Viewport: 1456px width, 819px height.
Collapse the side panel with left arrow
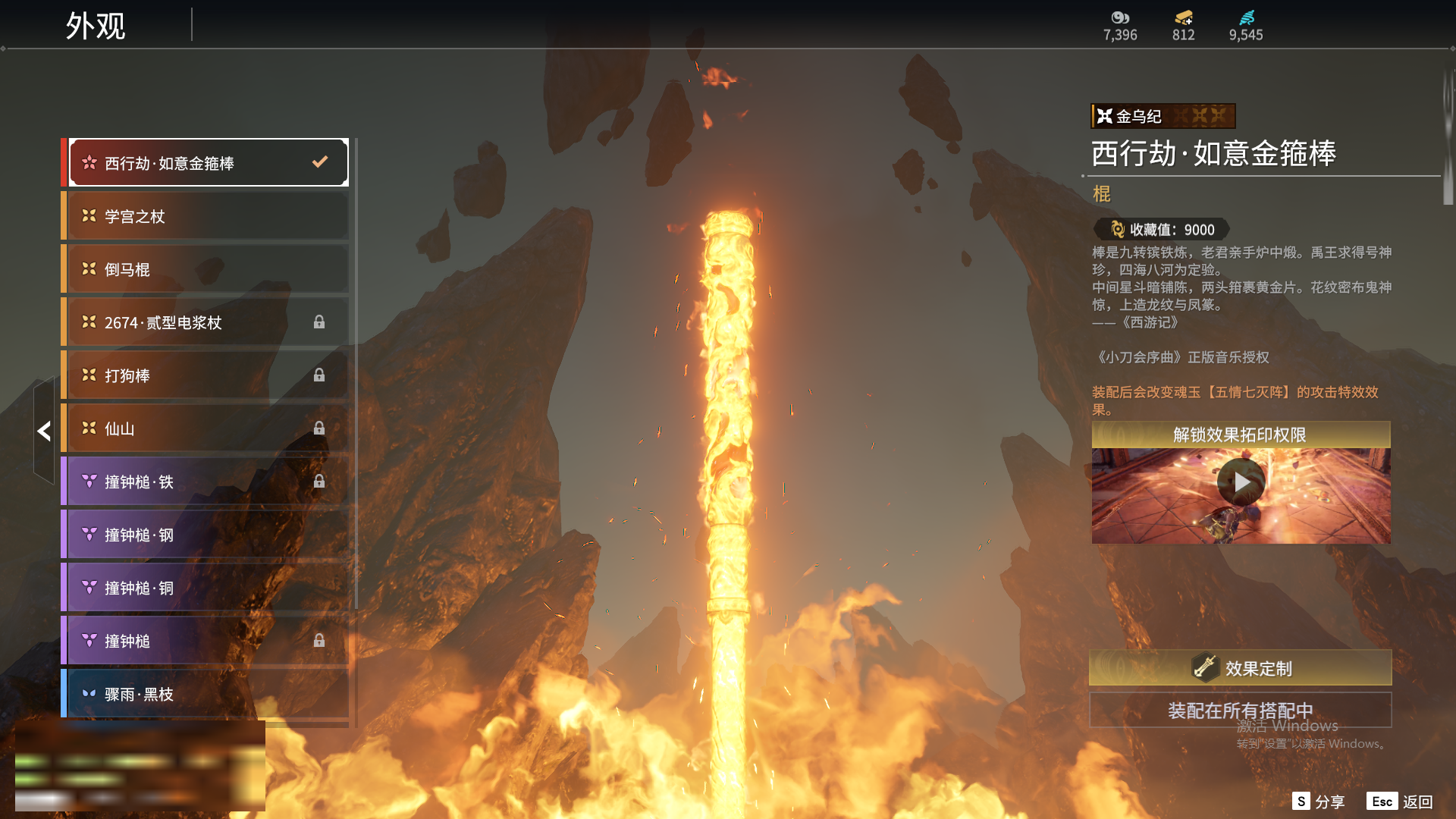pyautogui.click(x=44, y=431)
